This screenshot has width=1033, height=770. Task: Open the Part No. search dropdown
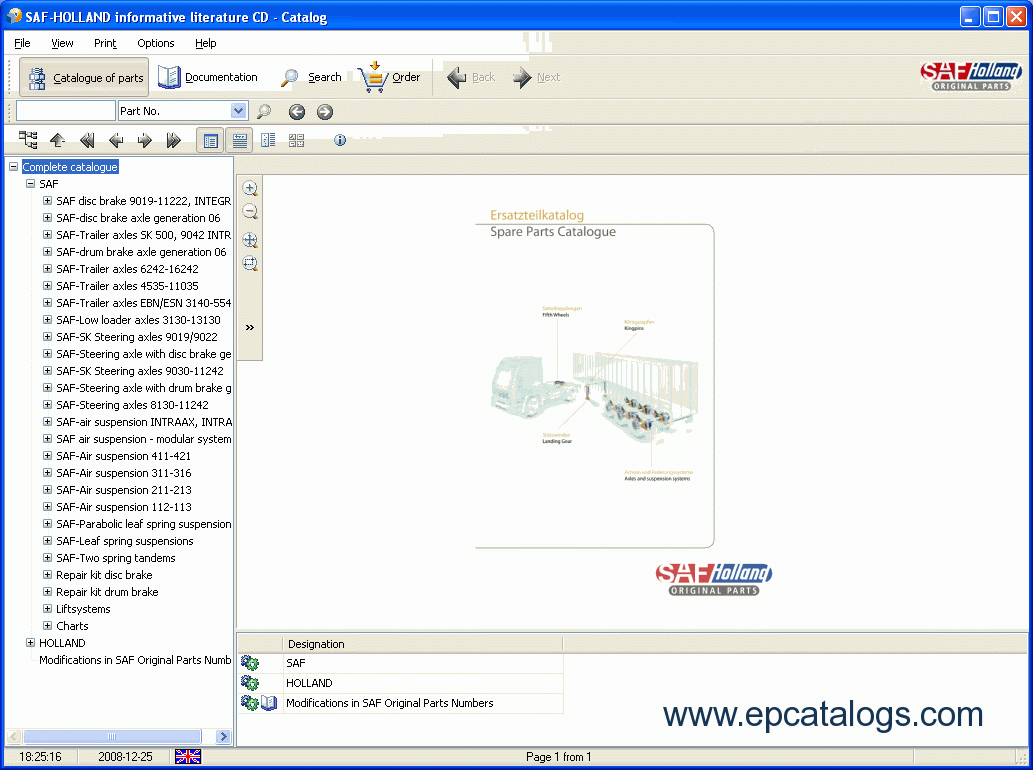(x=238, y=111)
